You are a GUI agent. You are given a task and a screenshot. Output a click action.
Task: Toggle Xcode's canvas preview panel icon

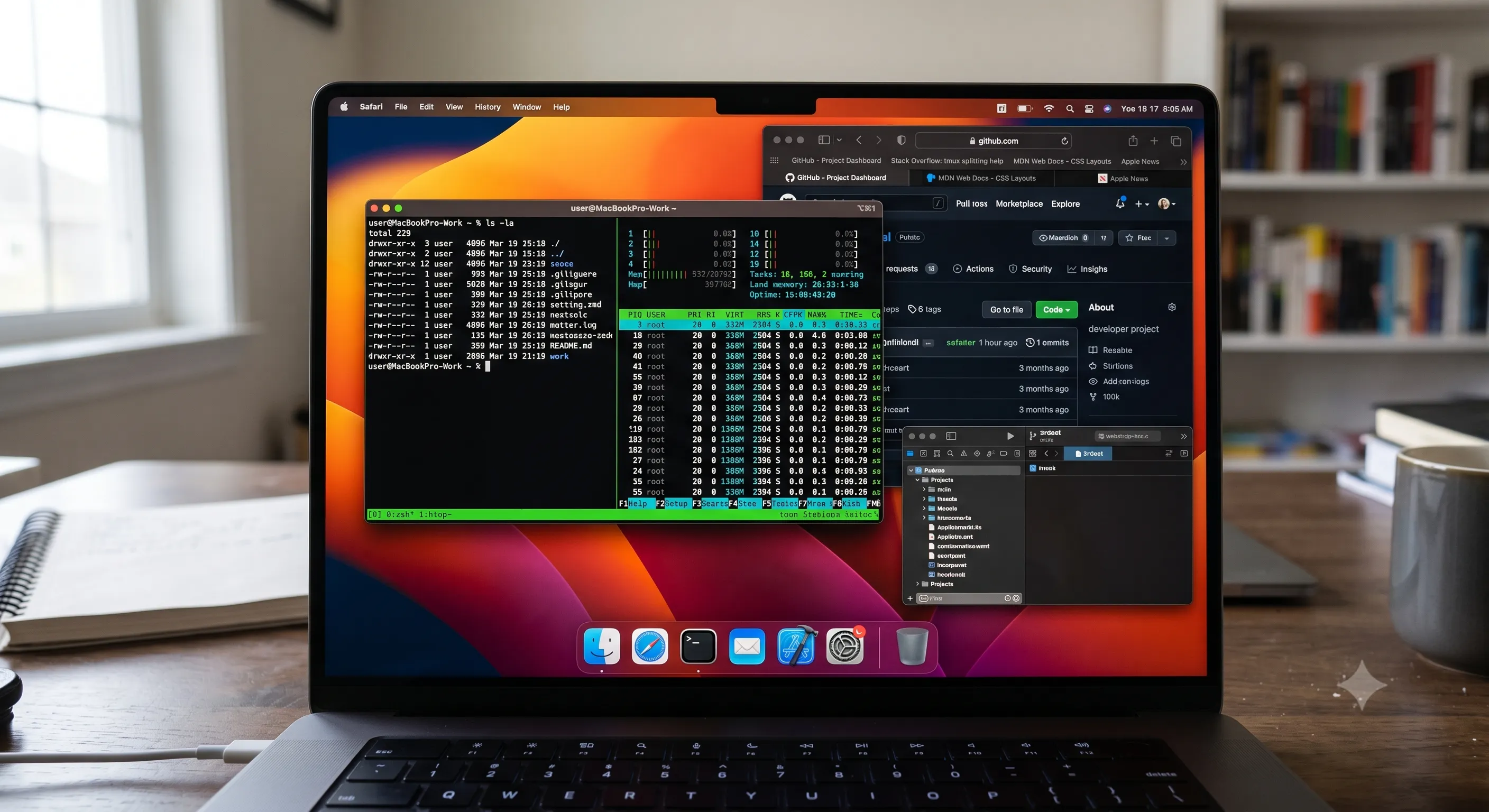tap(1184, 454)
